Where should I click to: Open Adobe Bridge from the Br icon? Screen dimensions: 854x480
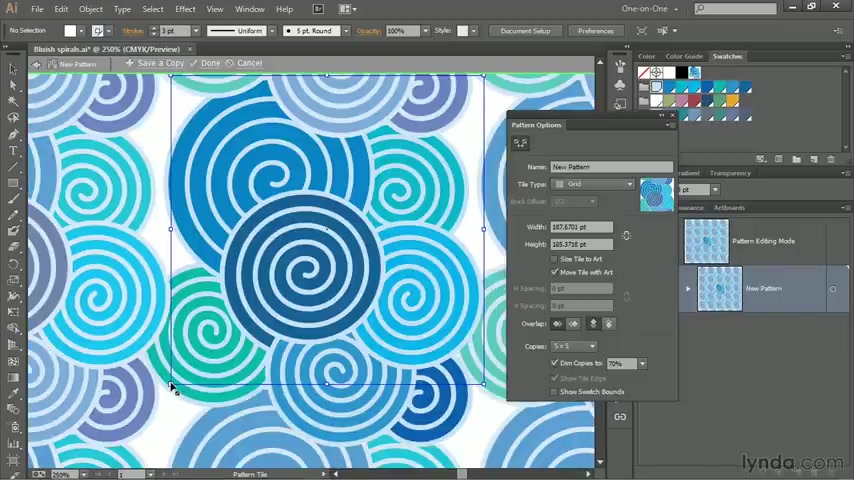[x=318, y=9]
